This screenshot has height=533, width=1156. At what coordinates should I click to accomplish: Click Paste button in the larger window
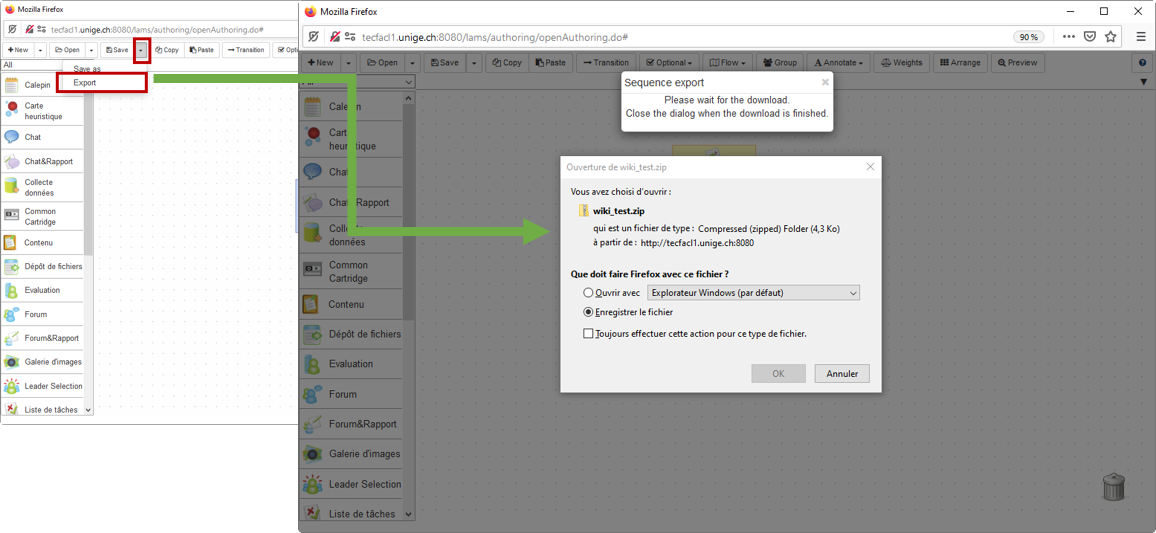tap(549, 63)
